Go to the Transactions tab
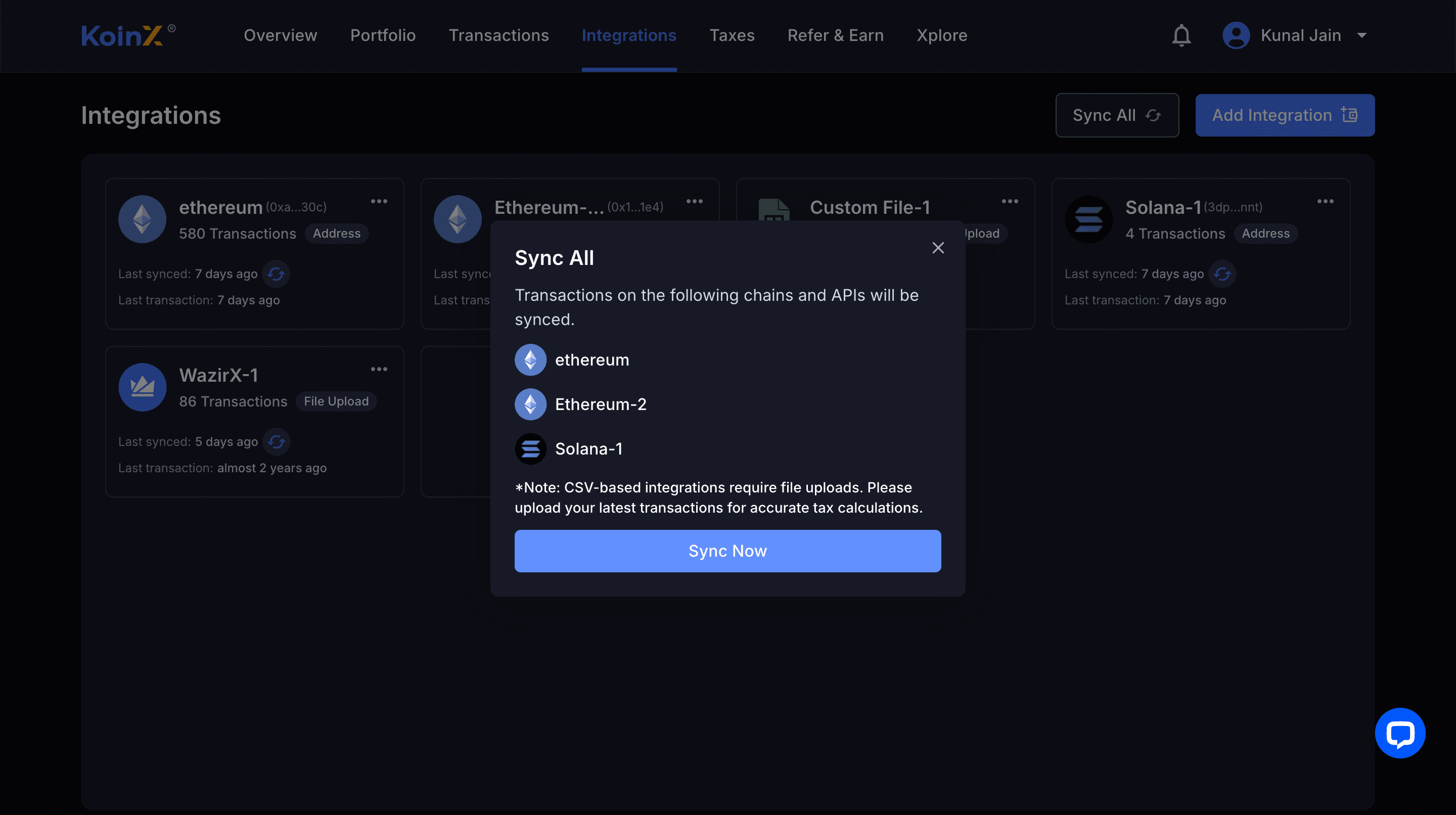 coord(498,35)
